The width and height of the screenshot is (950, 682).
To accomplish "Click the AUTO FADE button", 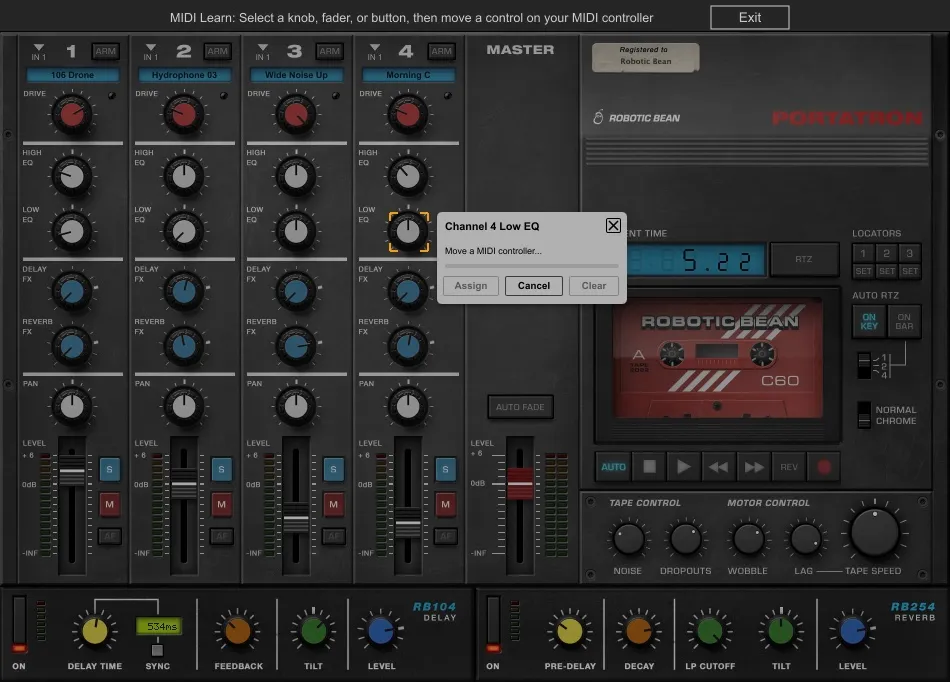I will pos(520,407).
